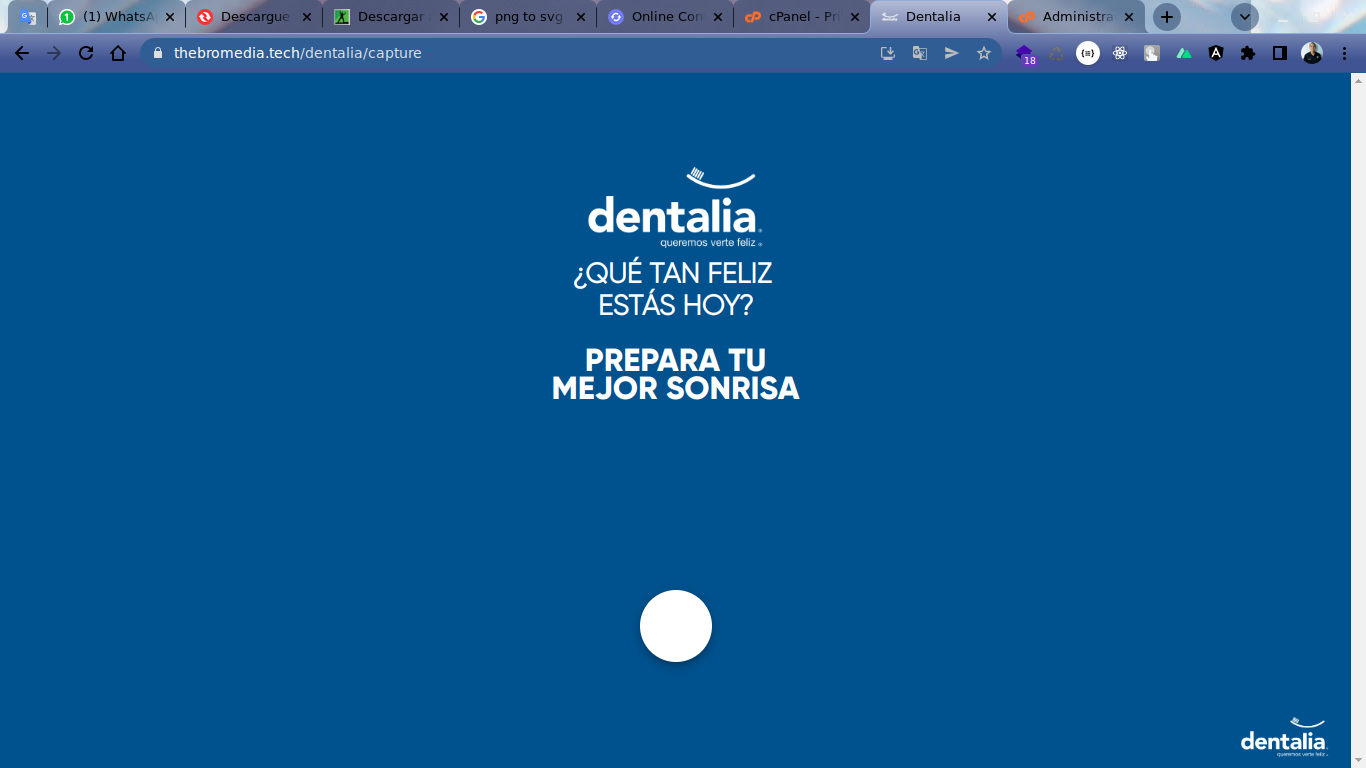Image resolution: width=1366 pixels, height=768 pixels.
Task: Click the browser profile avatar picture
Action: (x=1312, y=53)
